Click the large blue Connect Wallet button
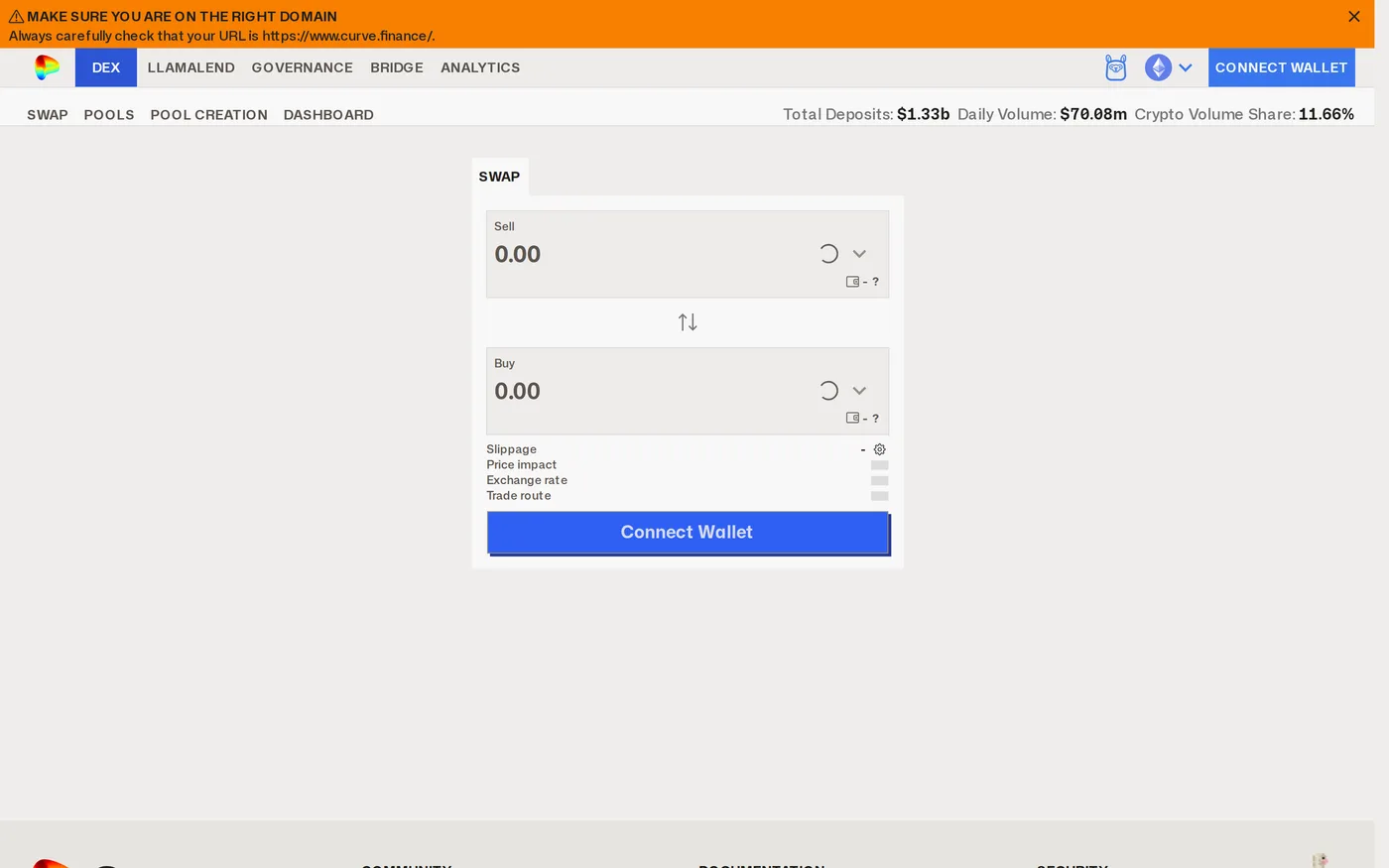This screenshot has width=1389, height=868. click(688, 533)
